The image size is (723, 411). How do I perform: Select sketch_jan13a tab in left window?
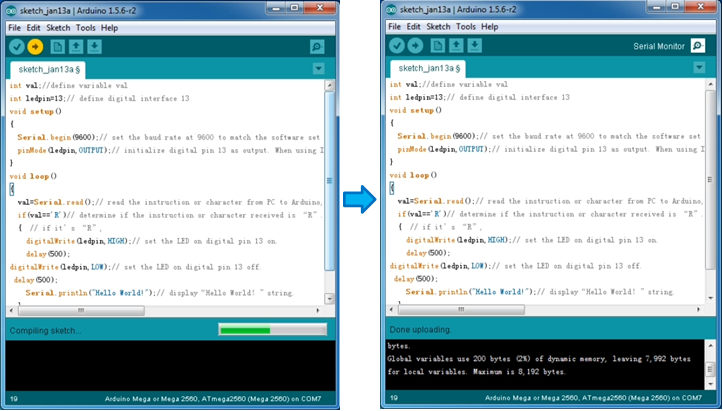coord(48,70)
